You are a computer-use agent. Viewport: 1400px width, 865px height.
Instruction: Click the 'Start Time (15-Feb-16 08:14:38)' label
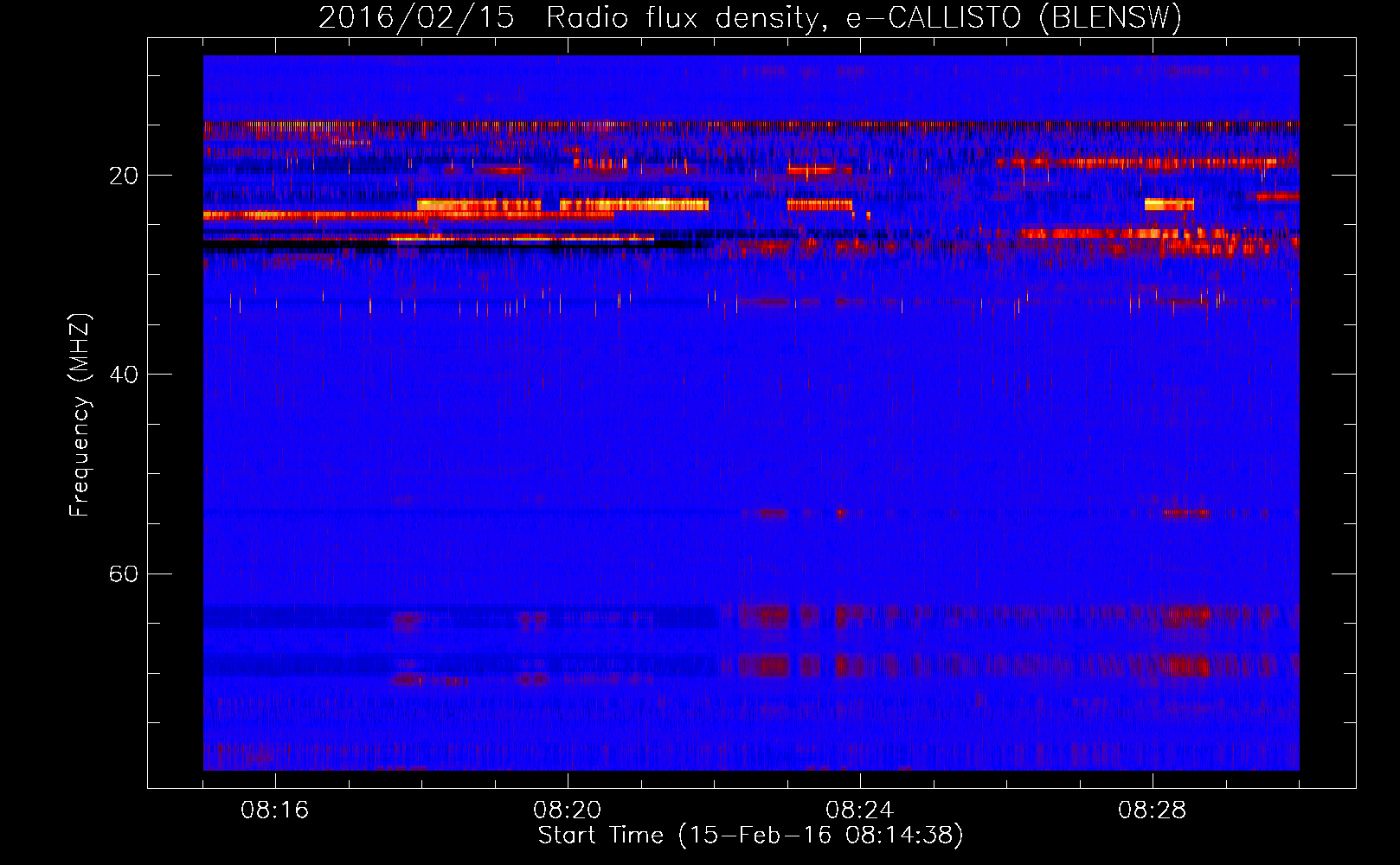tap(750, 836)
